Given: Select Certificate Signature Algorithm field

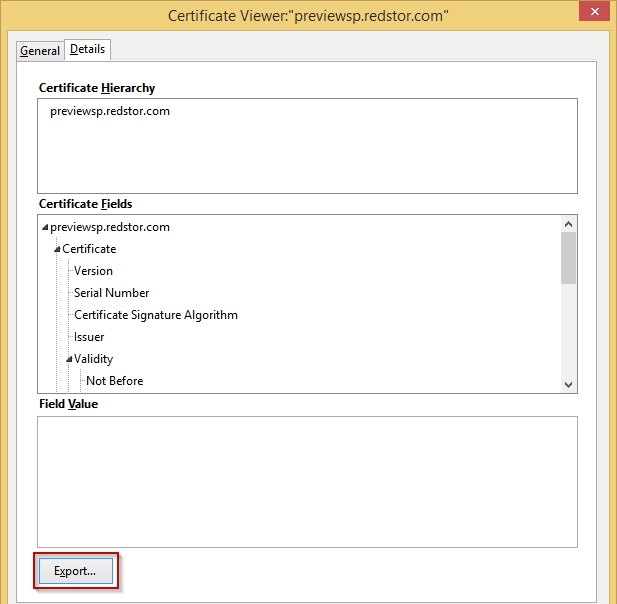Looking at the screenshot, I should 156,315.
